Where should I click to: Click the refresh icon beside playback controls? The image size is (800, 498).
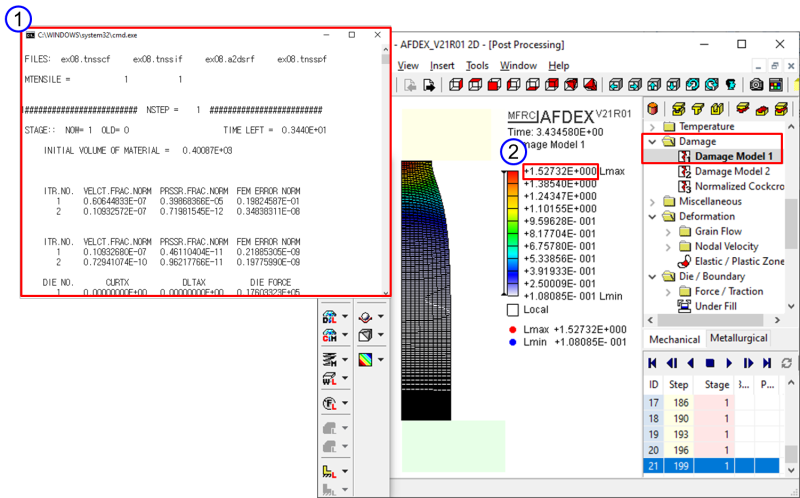pyautogui.click(x=786, y=363)
